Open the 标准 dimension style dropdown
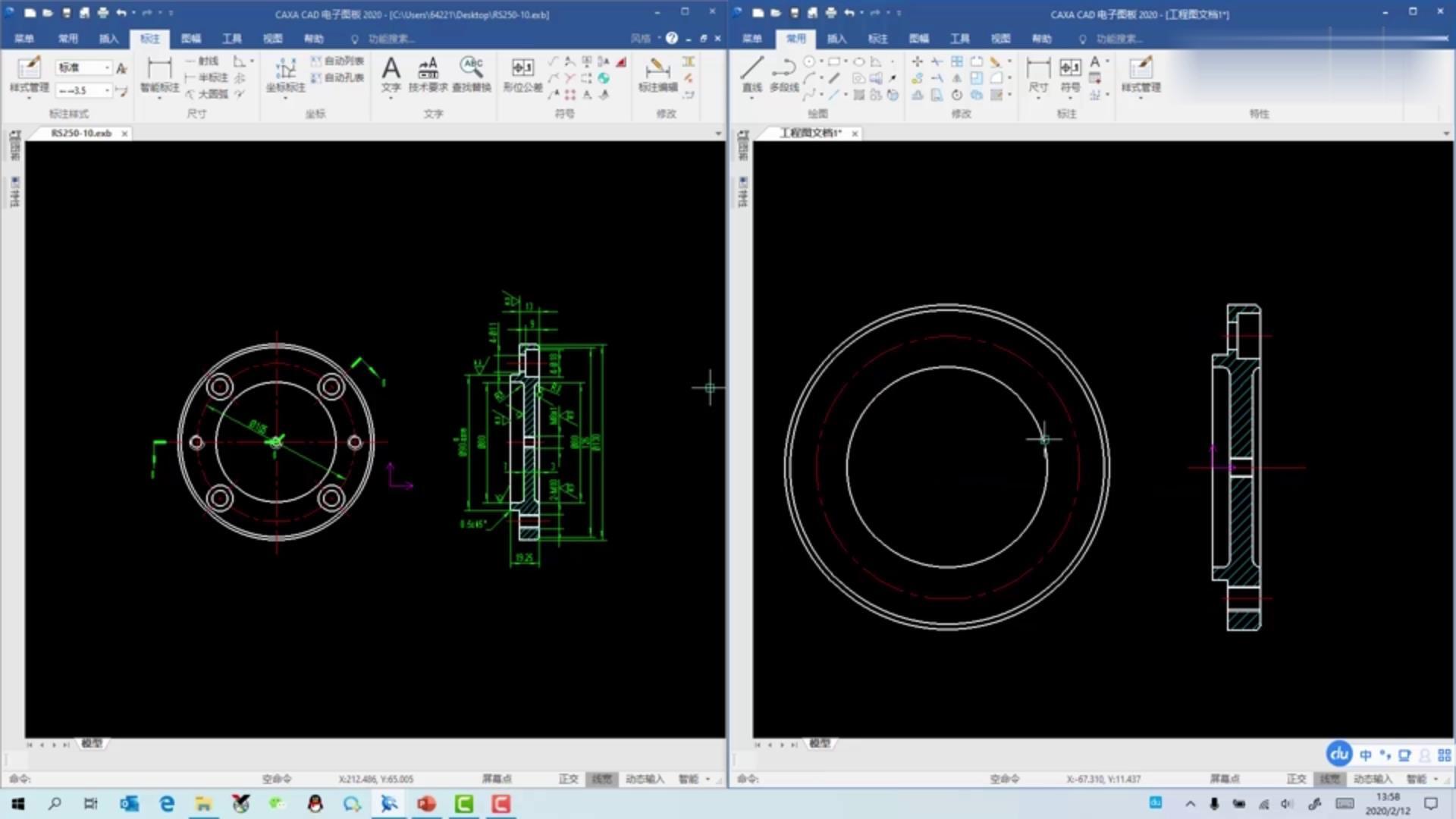The image size is (1456, 819). tap(107, 67)
